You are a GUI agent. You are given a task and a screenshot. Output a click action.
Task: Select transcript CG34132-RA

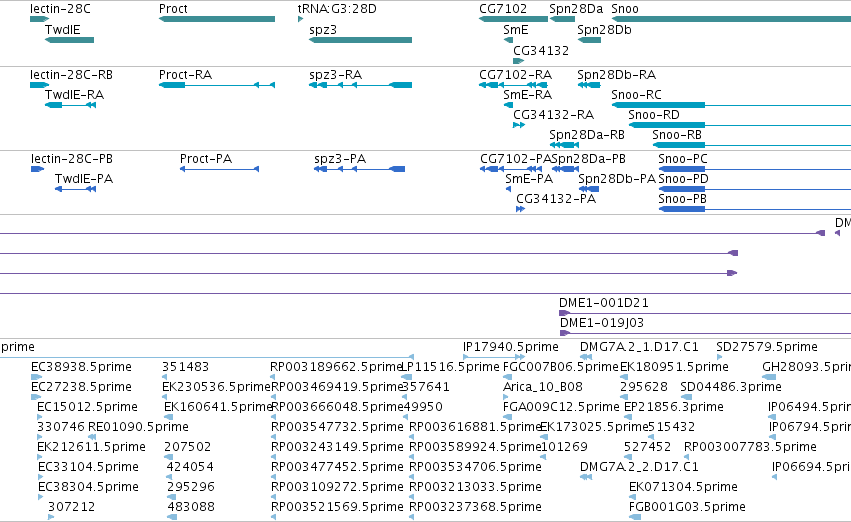coord(554,115)
